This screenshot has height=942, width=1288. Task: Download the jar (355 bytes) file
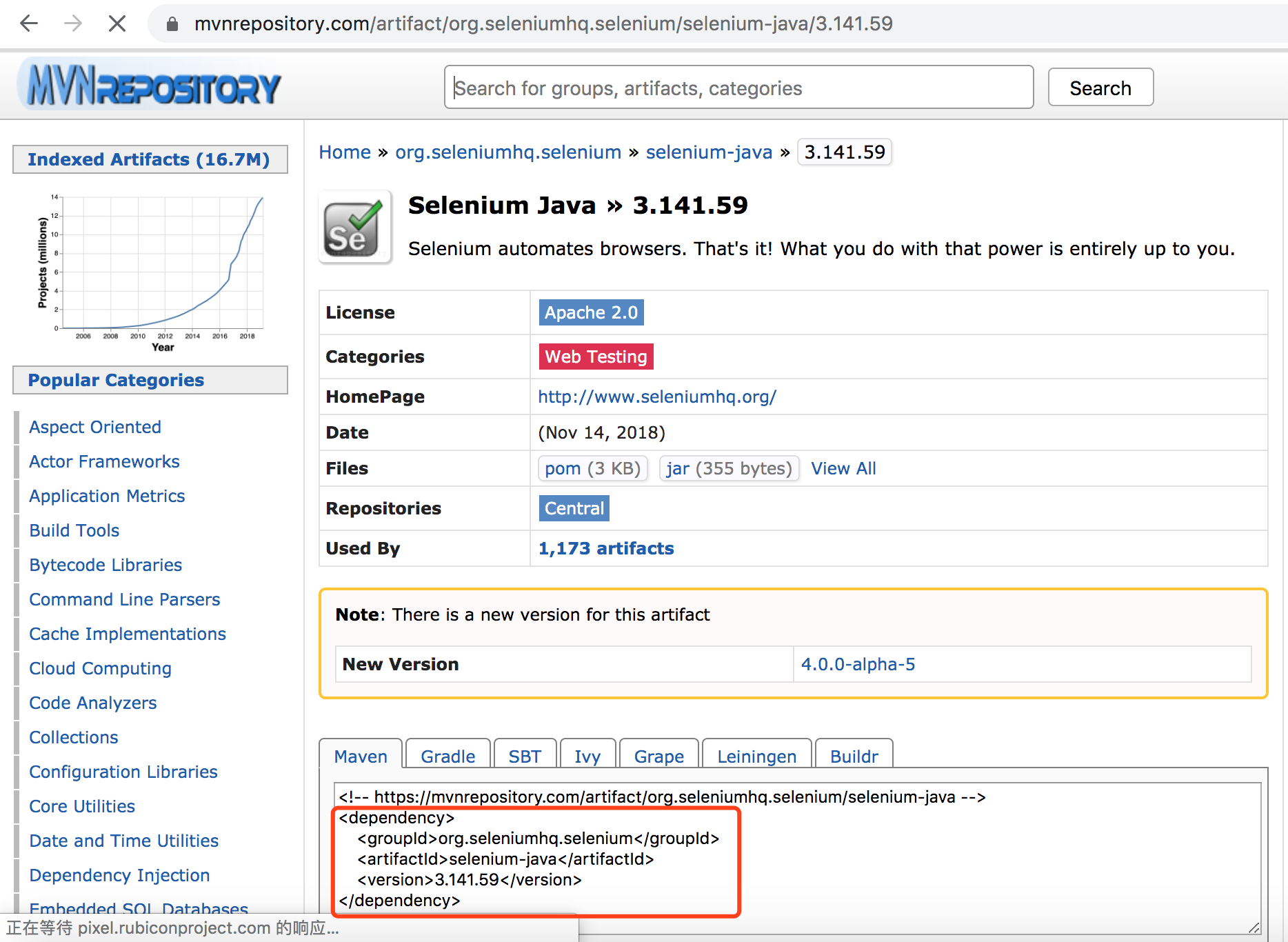pos(729,468)
